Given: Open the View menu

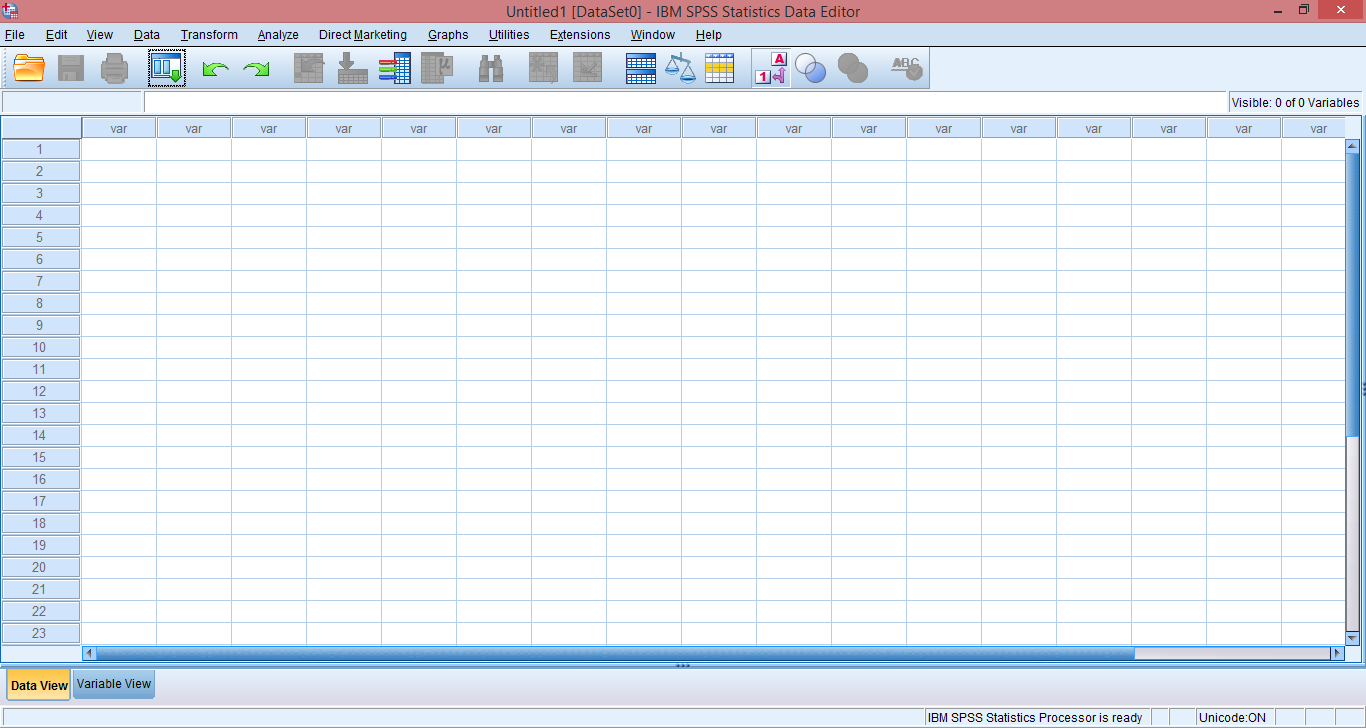Looking at the screenshot, I should (x=100, y=35).
